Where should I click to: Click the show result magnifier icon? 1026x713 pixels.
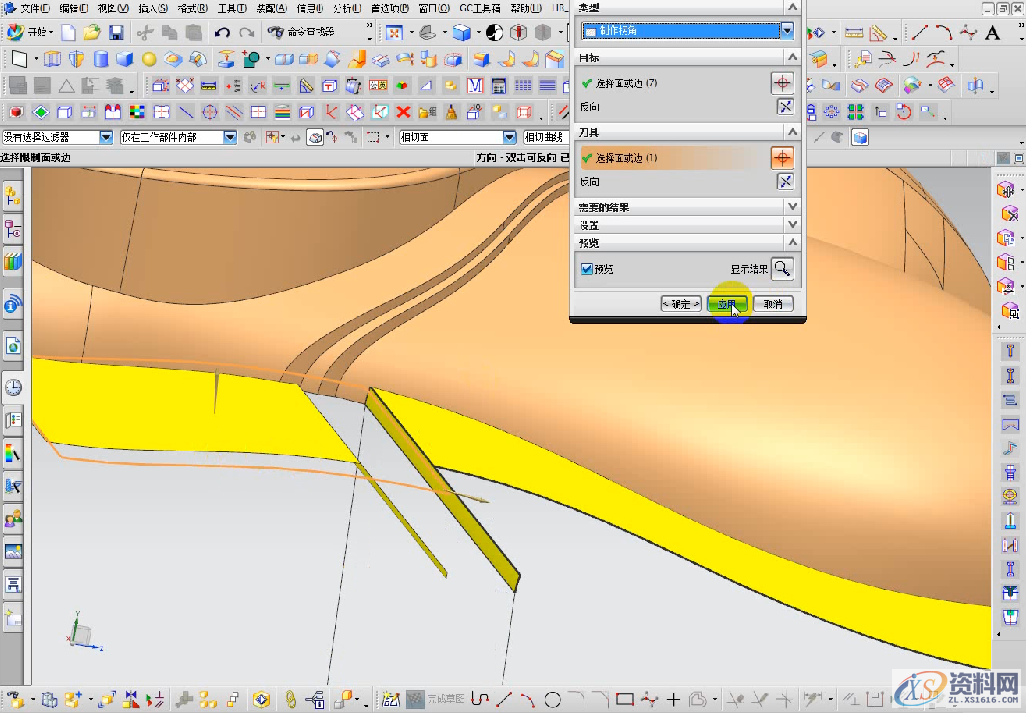point(782,268)
